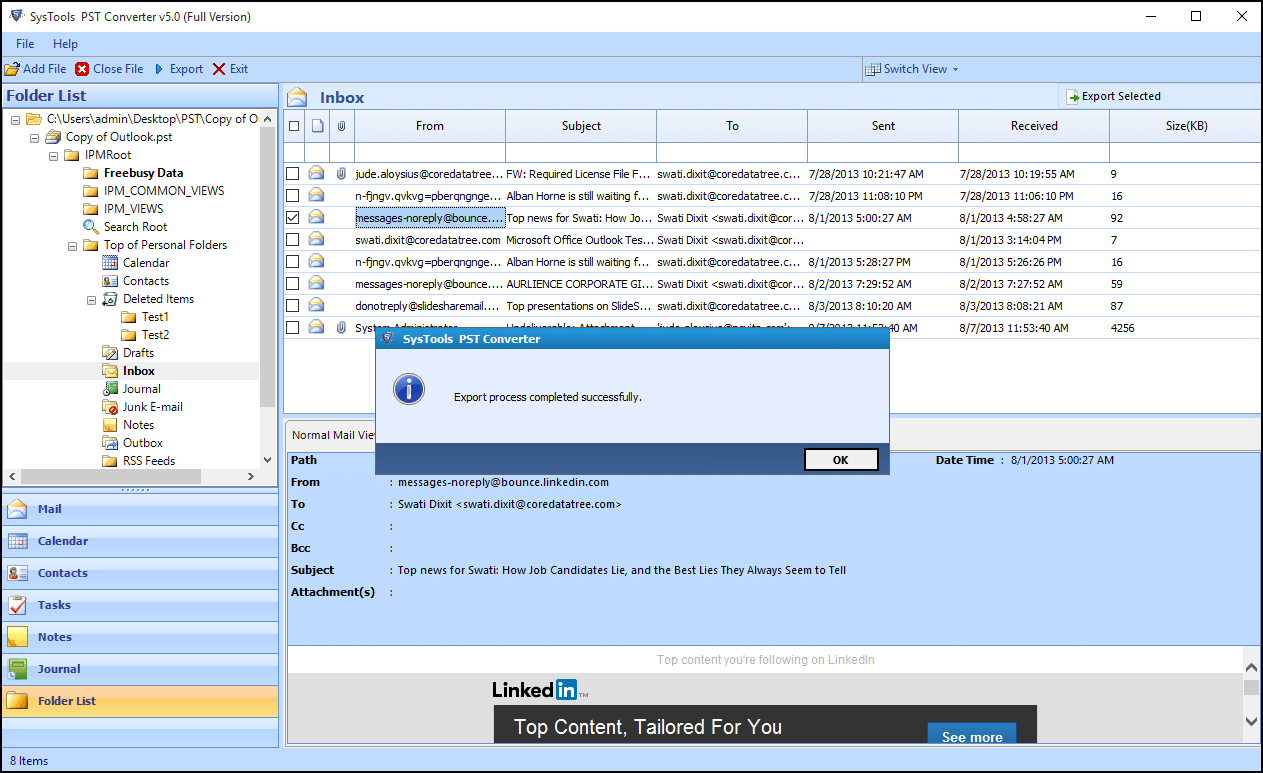Viewport: 1263px width, 773px height.
Task: Open the Normal Mail View tab
Action: point(332,435)
